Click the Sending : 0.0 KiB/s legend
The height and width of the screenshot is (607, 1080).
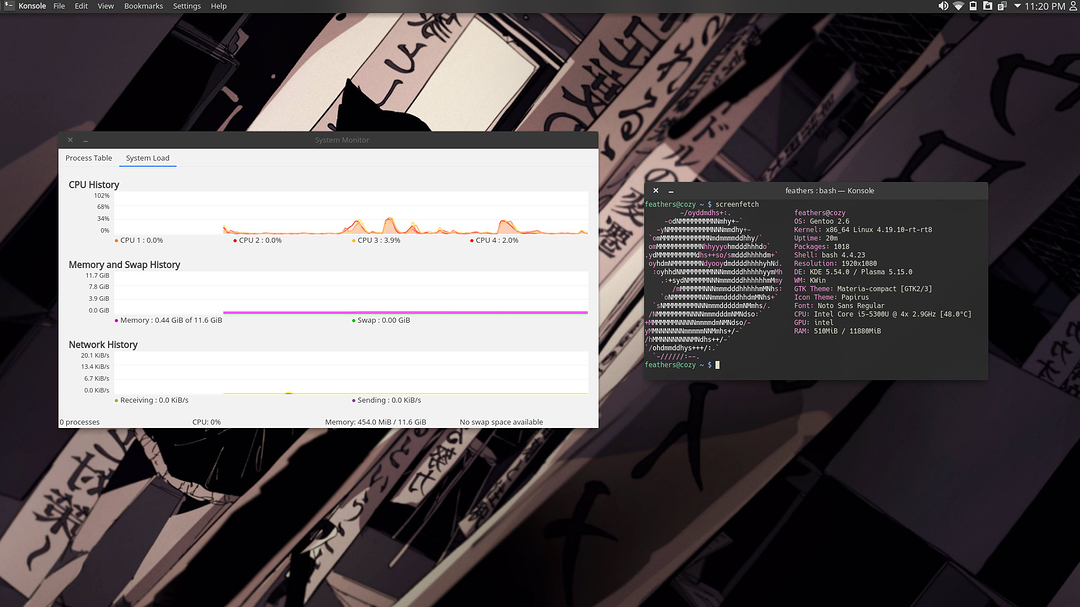[386, 400]
